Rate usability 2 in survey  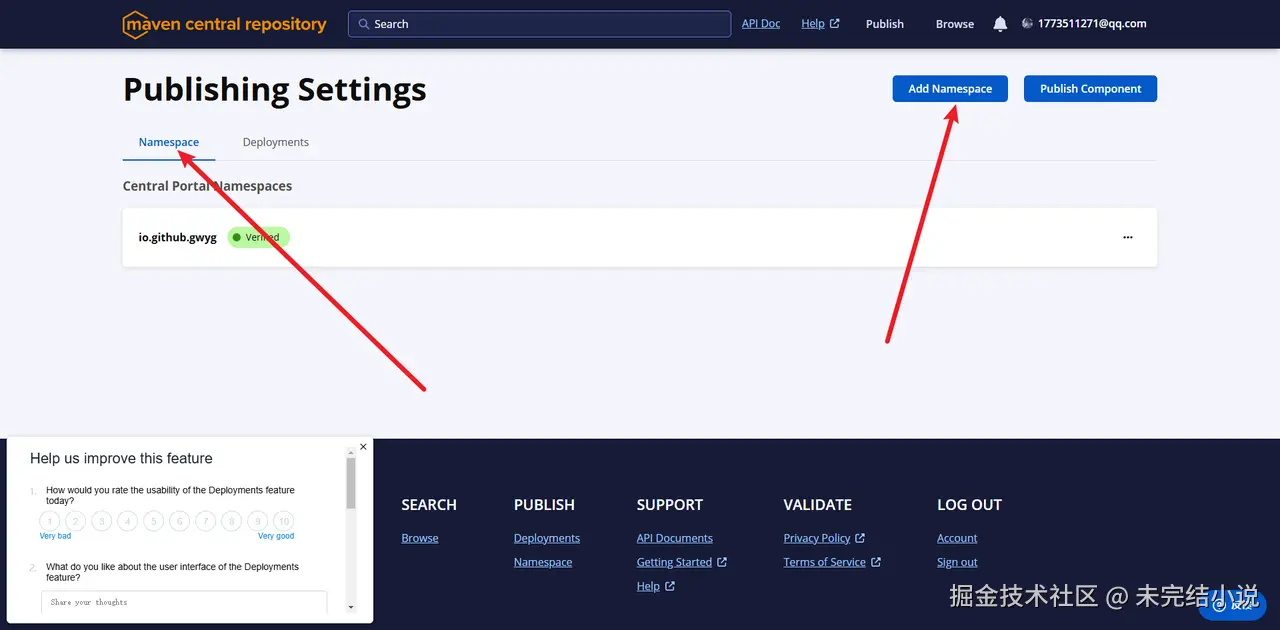coord(76,521)
